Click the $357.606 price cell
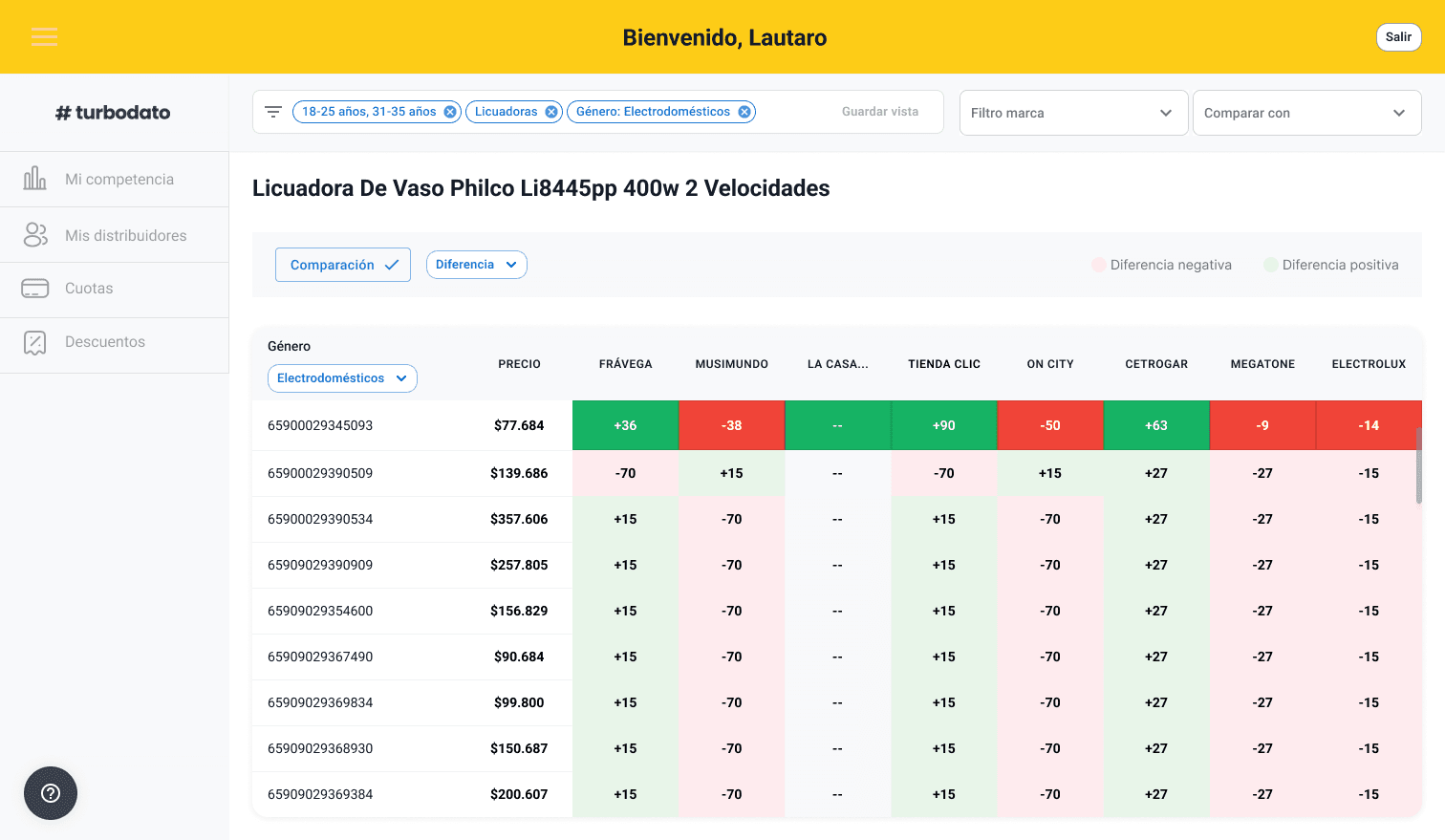Viewport: 1445px width, 840px height. click(x=519, y=519)
